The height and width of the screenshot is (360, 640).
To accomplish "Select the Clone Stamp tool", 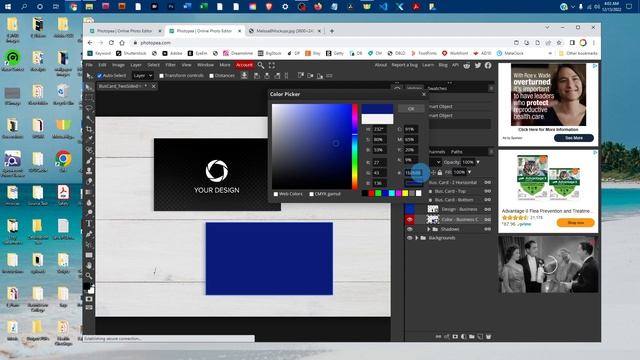I will point(89,171).
